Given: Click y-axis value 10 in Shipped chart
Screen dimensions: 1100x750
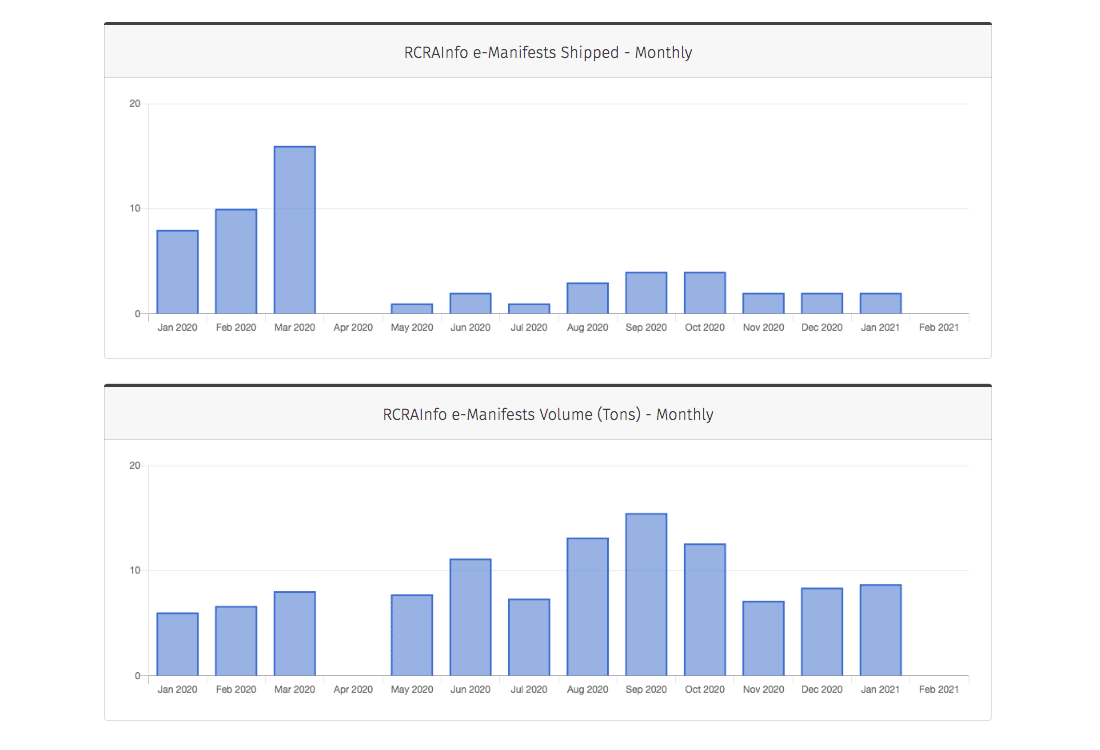Looking at the screenshot, I should [x=135, y=208].
